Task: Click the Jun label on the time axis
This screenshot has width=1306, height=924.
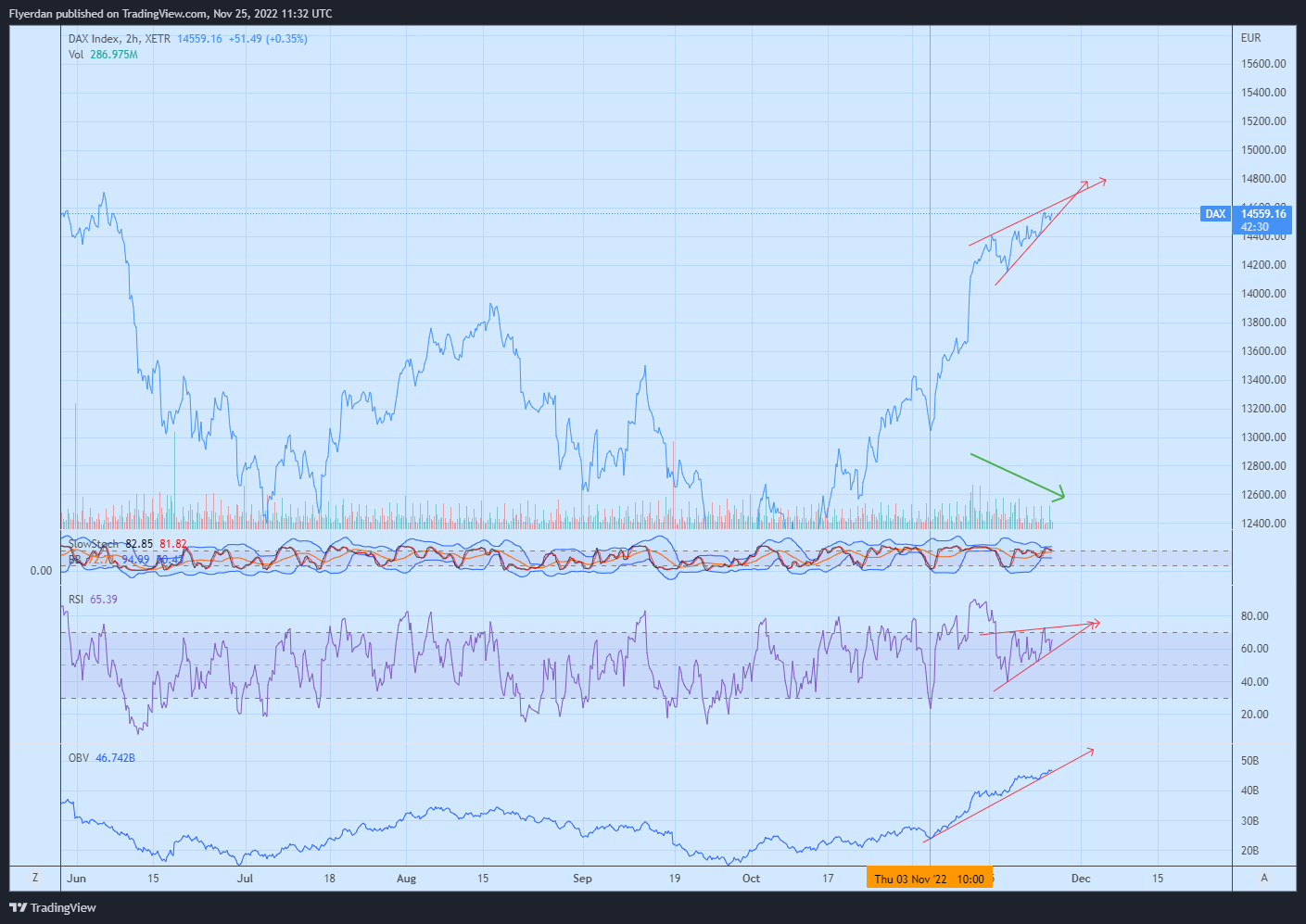Action: pos(76,879)
